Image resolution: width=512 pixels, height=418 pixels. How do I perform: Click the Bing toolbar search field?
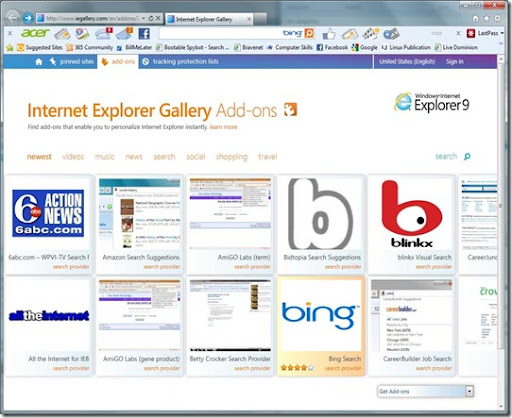coord(220,33)
